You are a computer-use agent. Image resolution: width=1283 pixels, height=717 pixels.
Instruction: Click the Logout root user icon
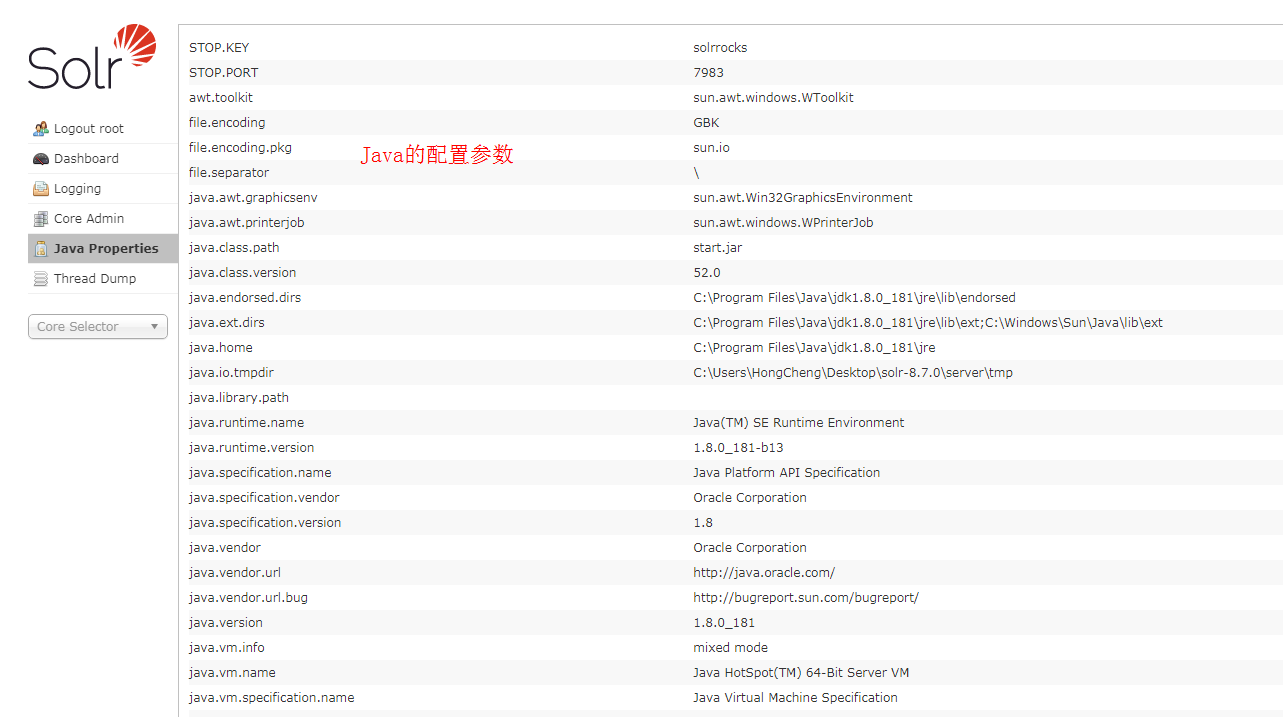[41, 128]
